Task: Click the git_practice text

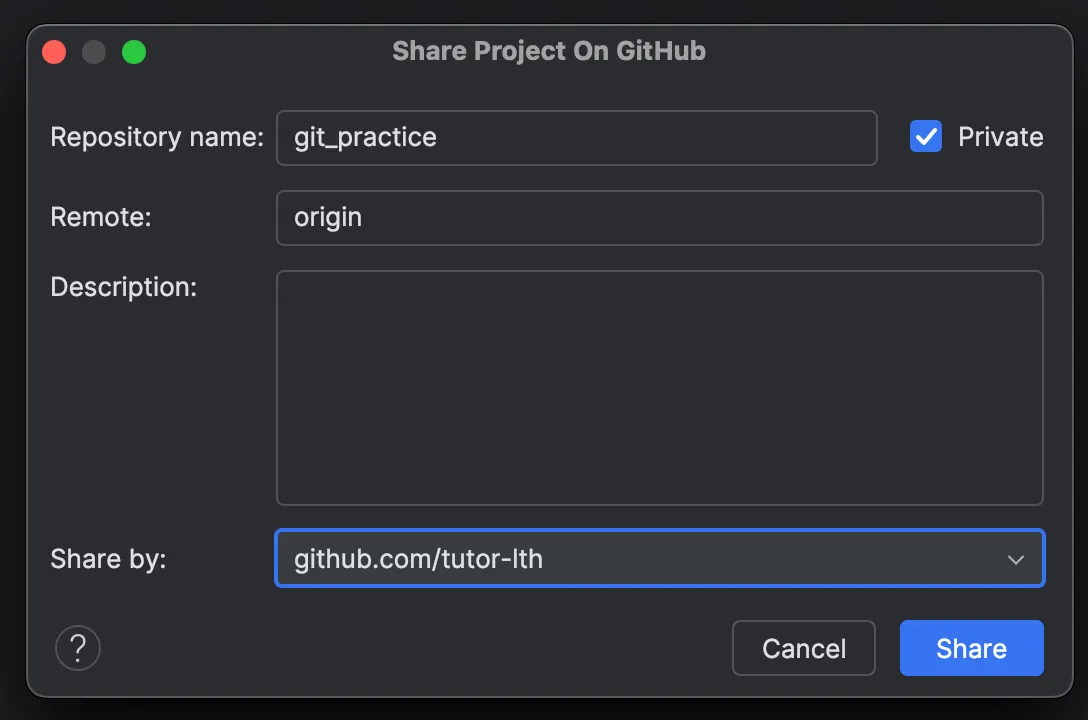Action: click(365, 137)
